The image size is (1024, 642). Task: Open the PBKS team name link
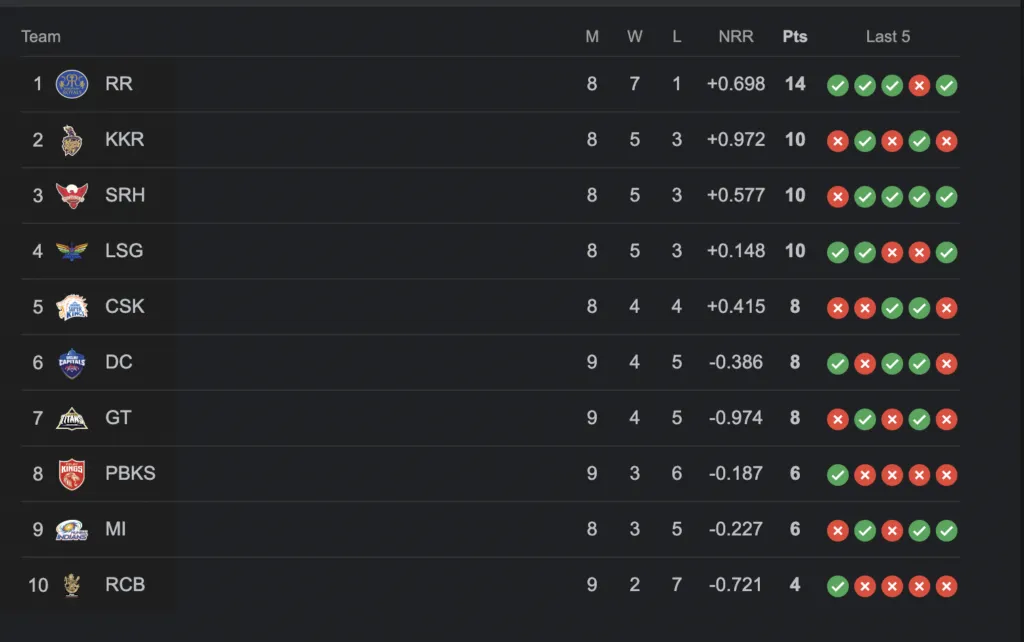(131, 473)
